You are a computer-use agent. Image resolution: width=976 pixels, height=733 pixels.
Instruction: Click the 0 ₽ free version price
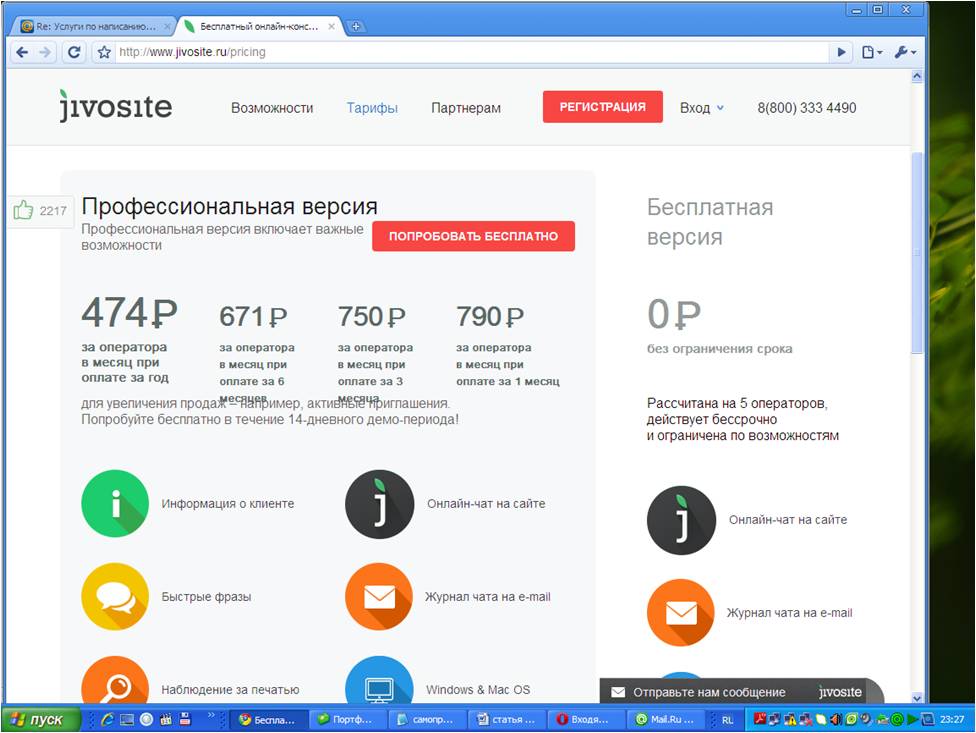[674, 314]
